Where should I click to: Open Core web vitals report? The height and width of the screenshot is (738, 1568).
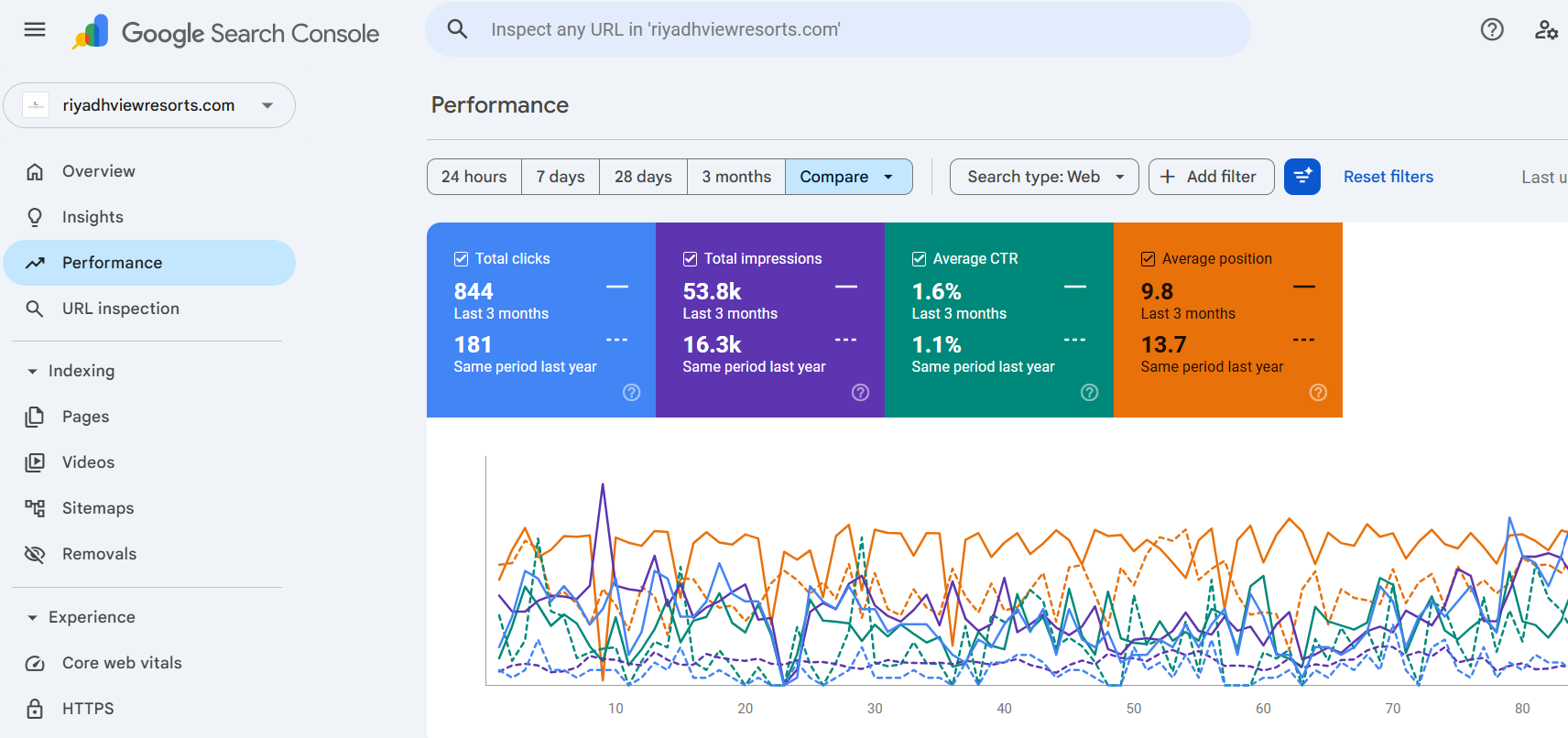click(122, 663)
